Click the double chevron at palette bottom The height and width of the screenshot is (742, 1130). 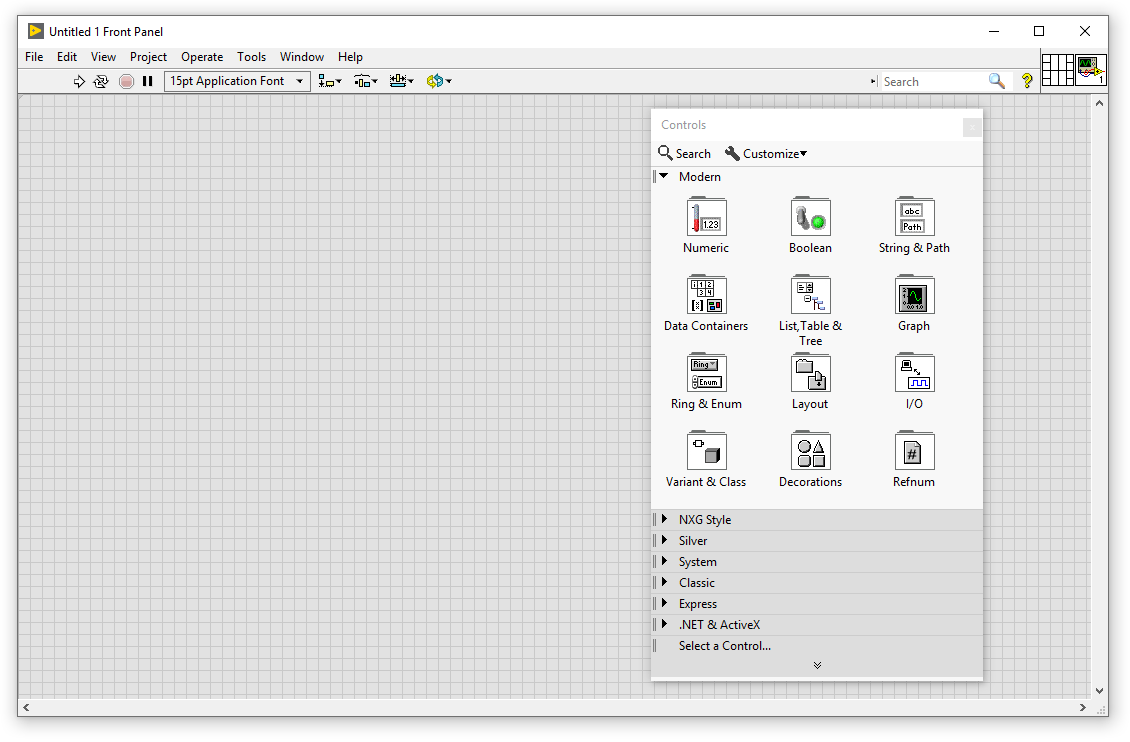pos(817,665)
